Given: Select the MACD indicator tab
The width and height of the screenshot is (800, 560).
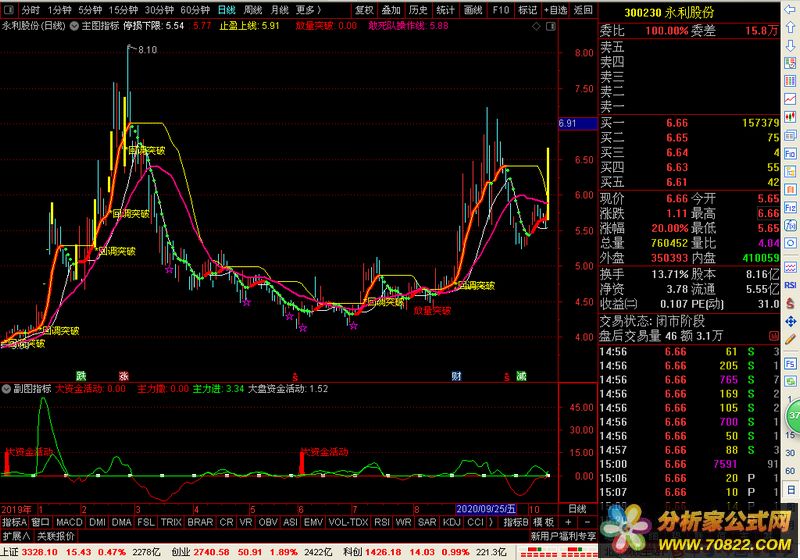Looking at the screenshot, I should 69,522.
